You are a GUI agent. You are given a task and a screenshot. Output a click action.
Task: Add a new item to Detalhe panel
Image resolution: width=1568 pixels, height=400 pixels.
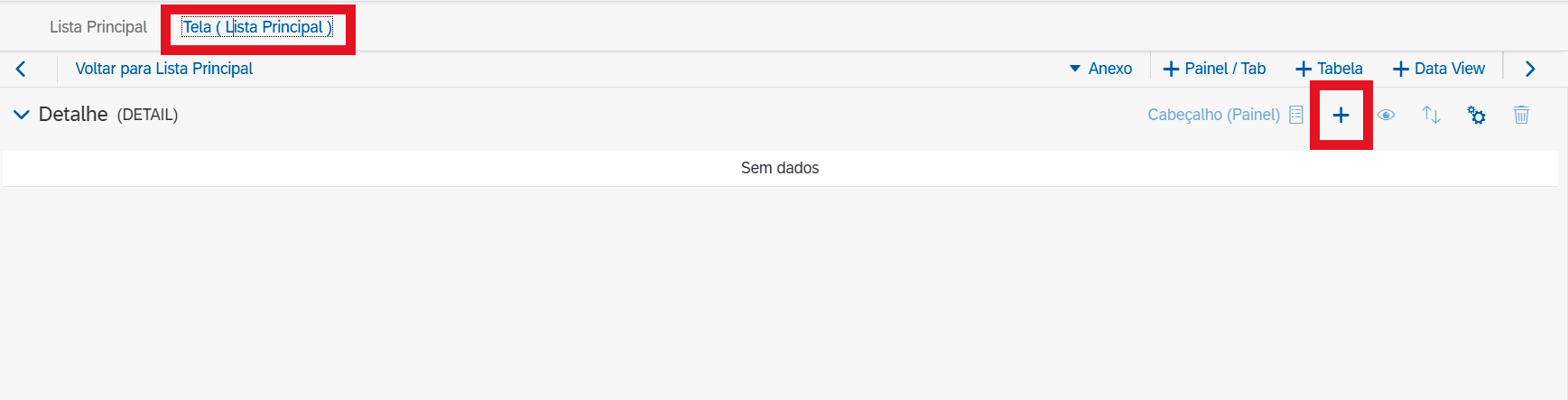tap(1341, 115)
